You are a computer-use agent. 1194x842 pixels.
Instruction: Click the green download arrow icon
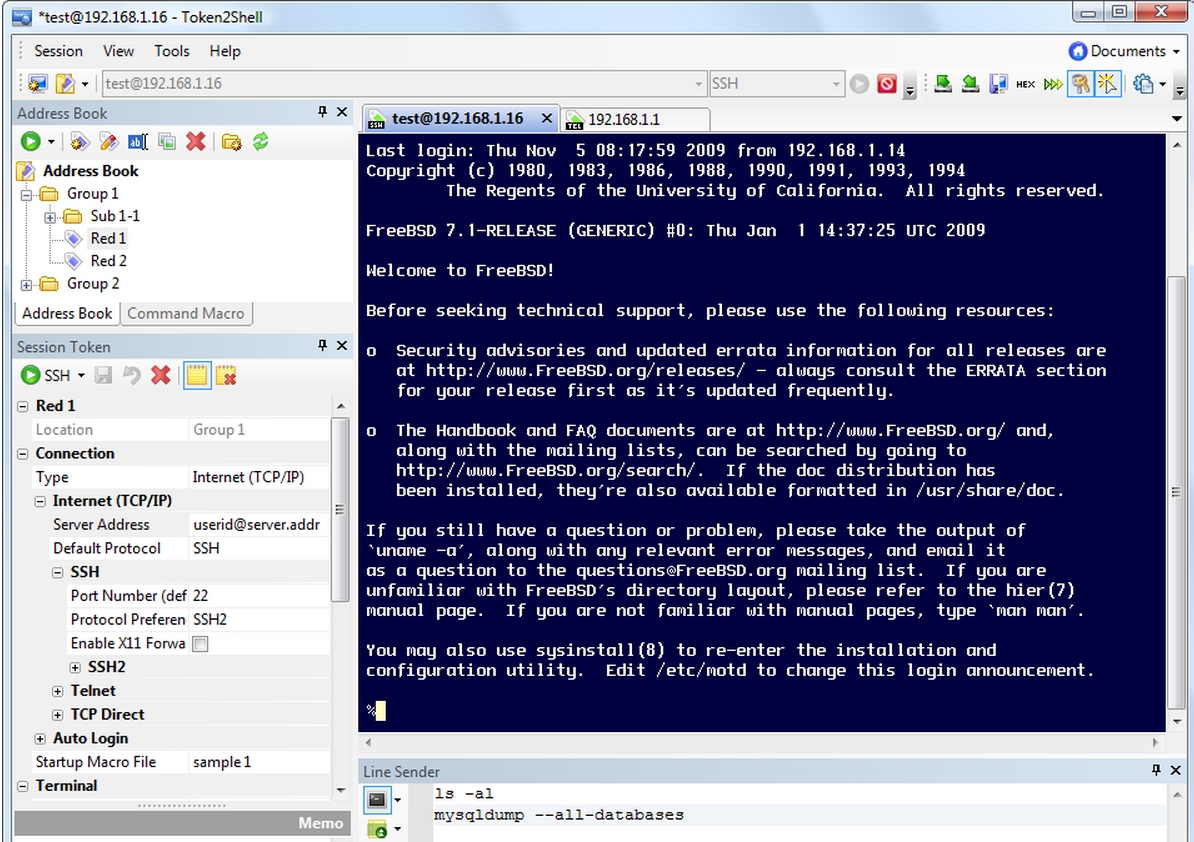click(x=970, y=83)
